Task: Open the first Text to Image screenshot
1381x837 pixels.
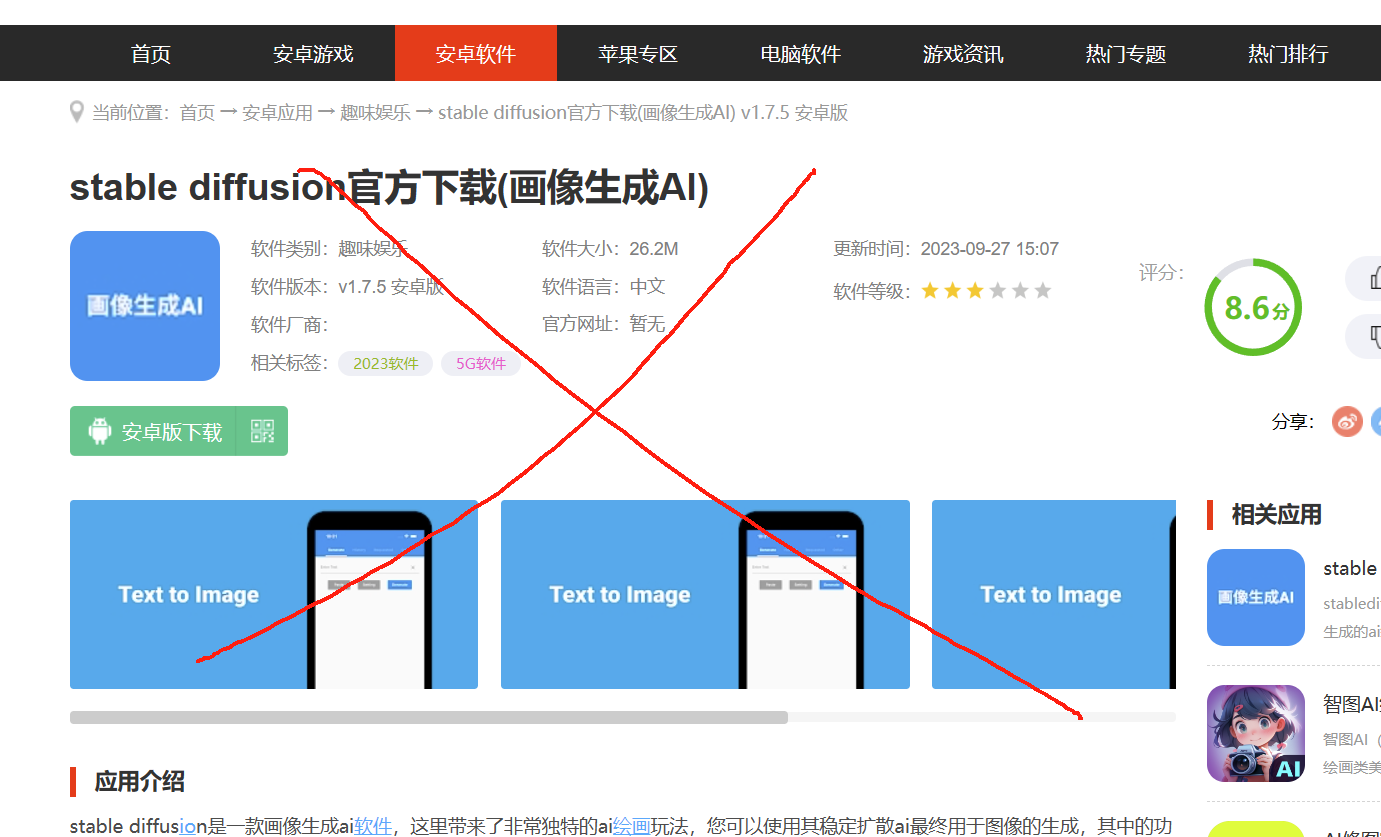Action: click(274, 595)
